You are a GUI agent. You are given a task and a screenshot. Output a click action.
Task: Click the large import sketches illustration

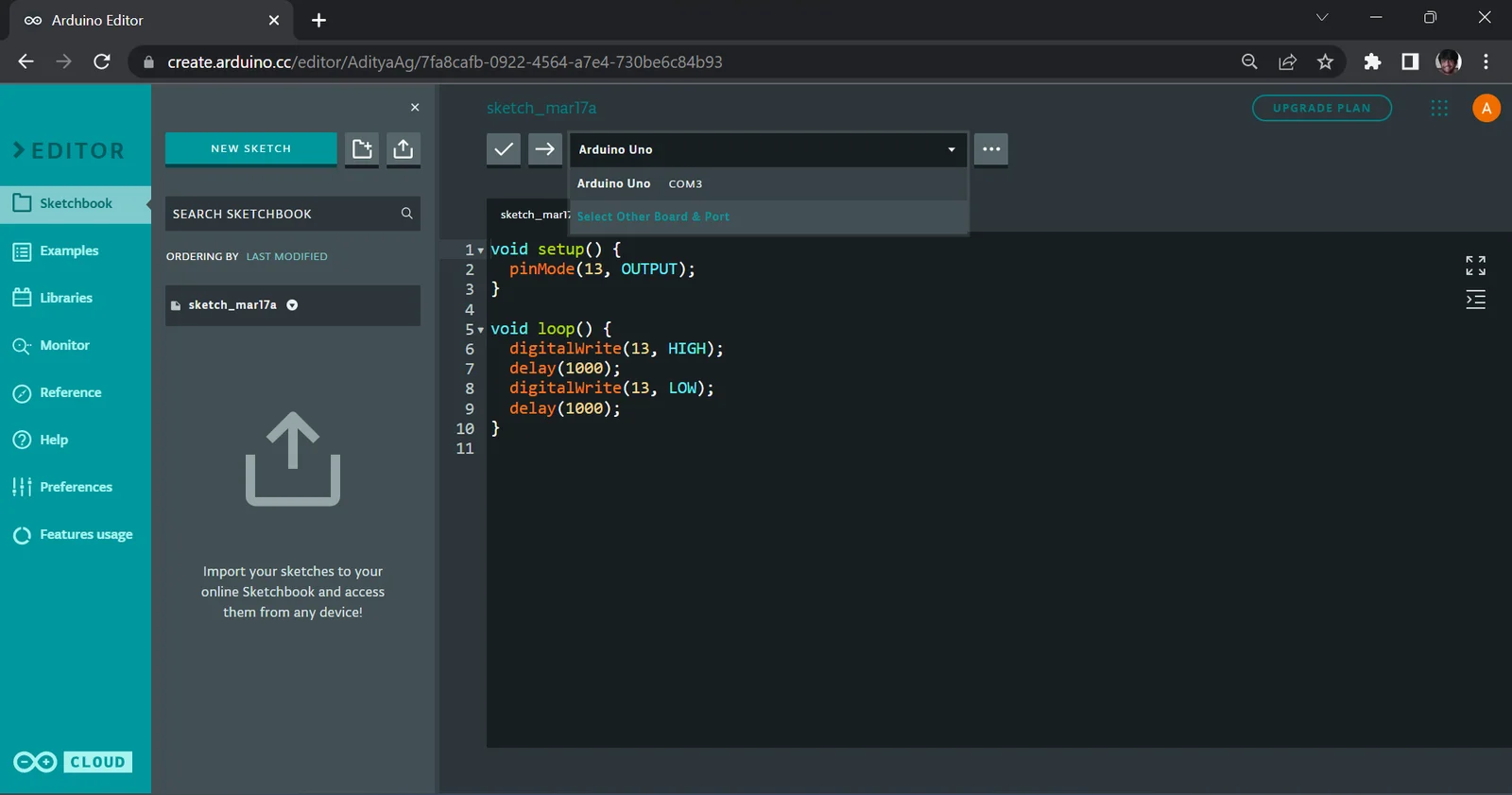[x=293, y=459]
